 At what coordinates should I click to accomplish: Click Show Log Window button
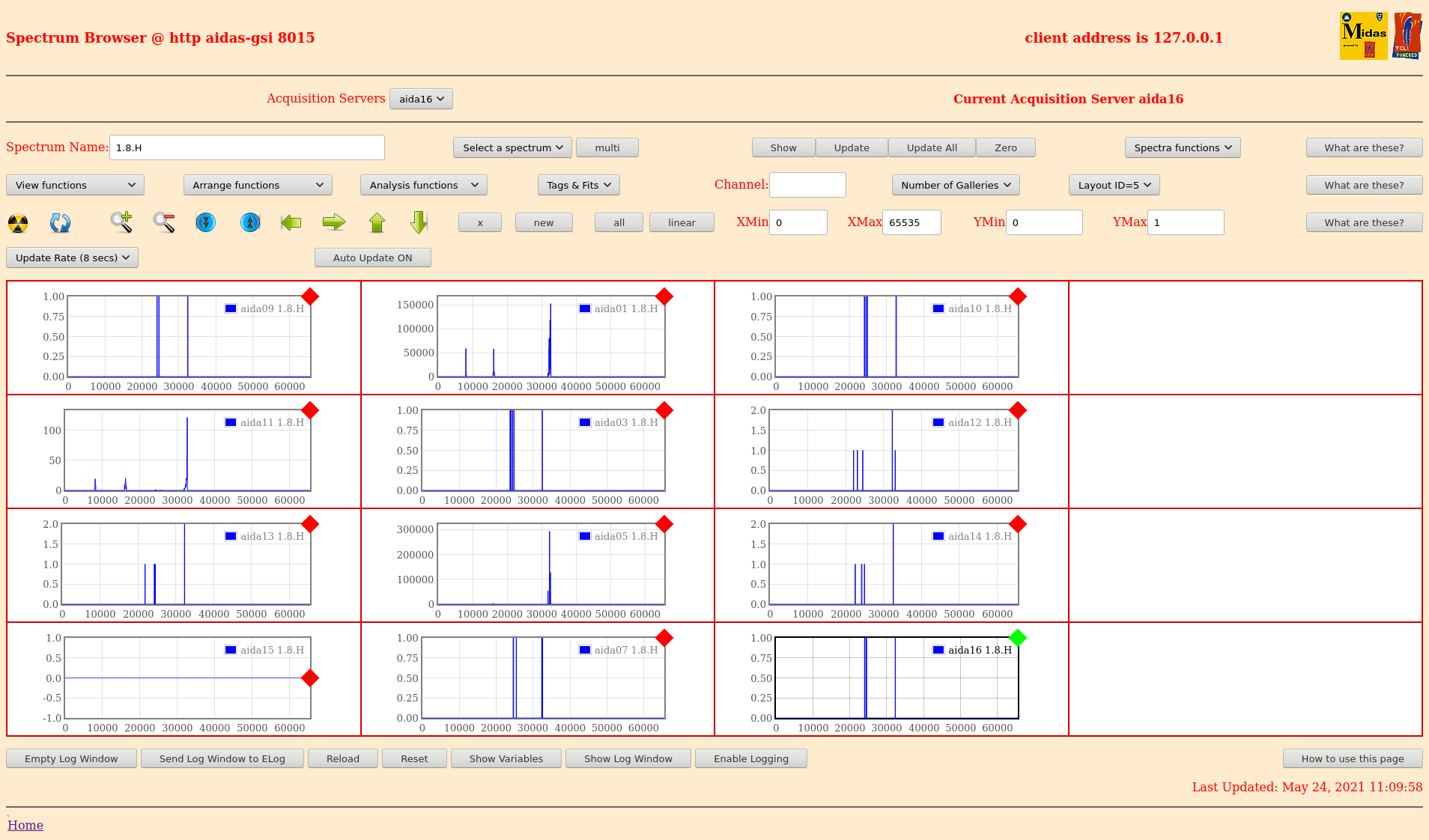[628, 758]
